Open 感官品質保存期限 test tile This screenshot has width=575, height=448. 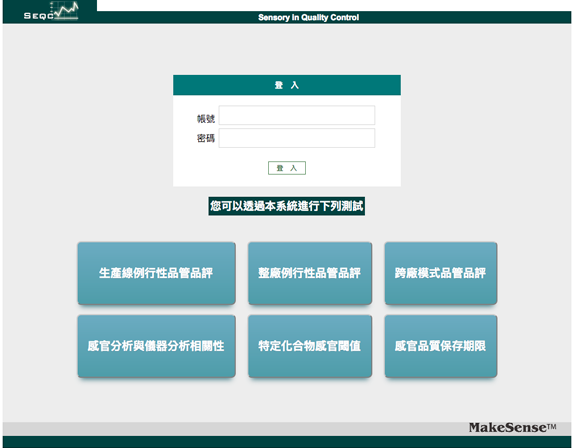(441, 346)
